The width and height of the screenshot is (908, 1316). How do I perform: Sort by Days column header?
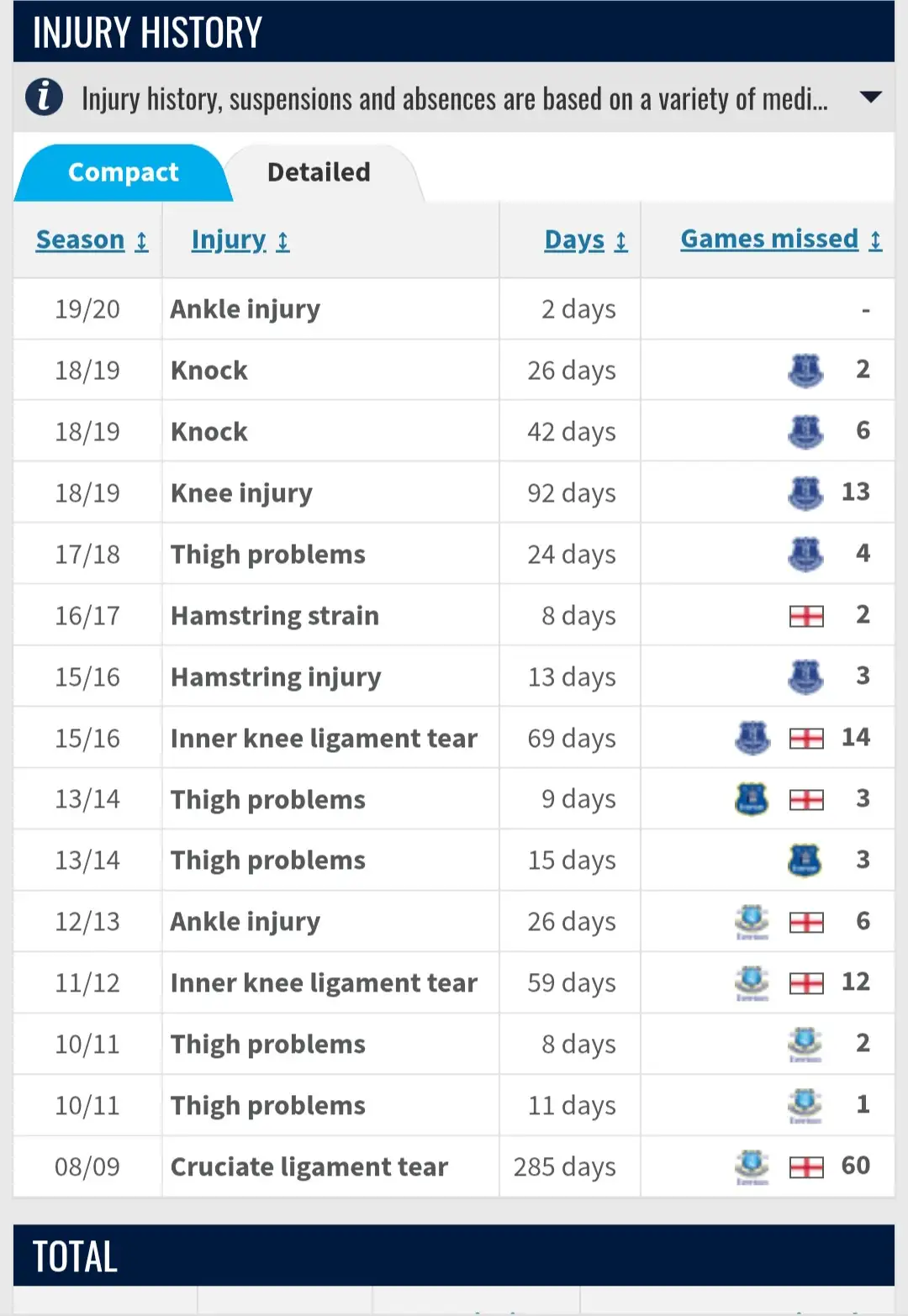(585, 240)
